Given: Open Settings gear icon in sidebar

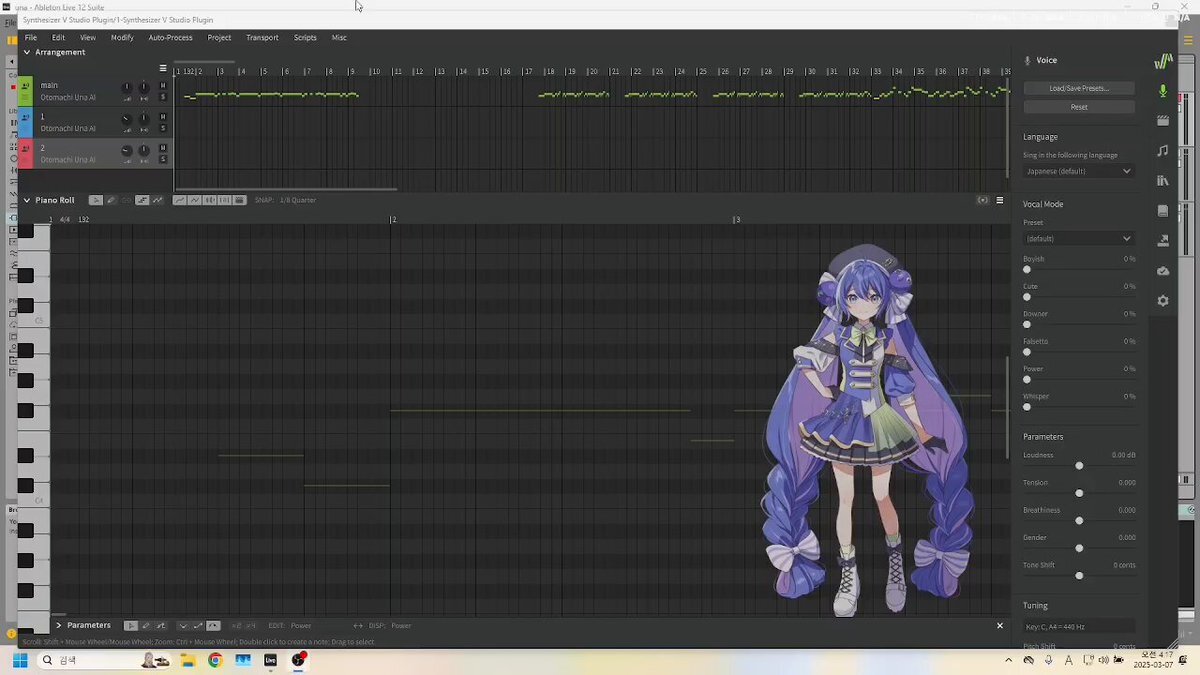Looking at the screenshot, I should pyautogui.click(x=1162, y=301).
